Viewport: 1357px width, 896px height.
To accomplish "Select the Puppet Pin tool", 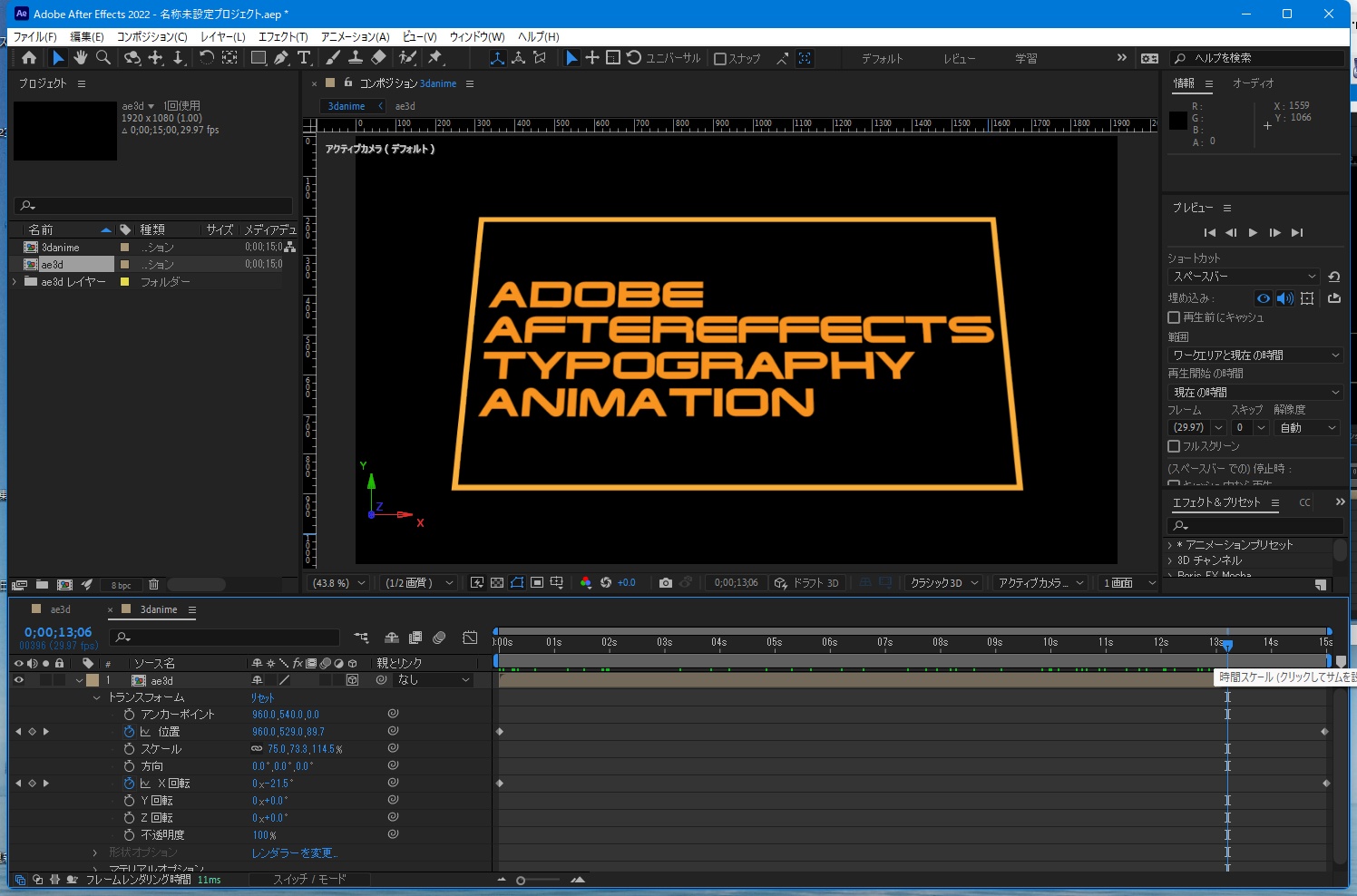I will click(x=435, y=58).
